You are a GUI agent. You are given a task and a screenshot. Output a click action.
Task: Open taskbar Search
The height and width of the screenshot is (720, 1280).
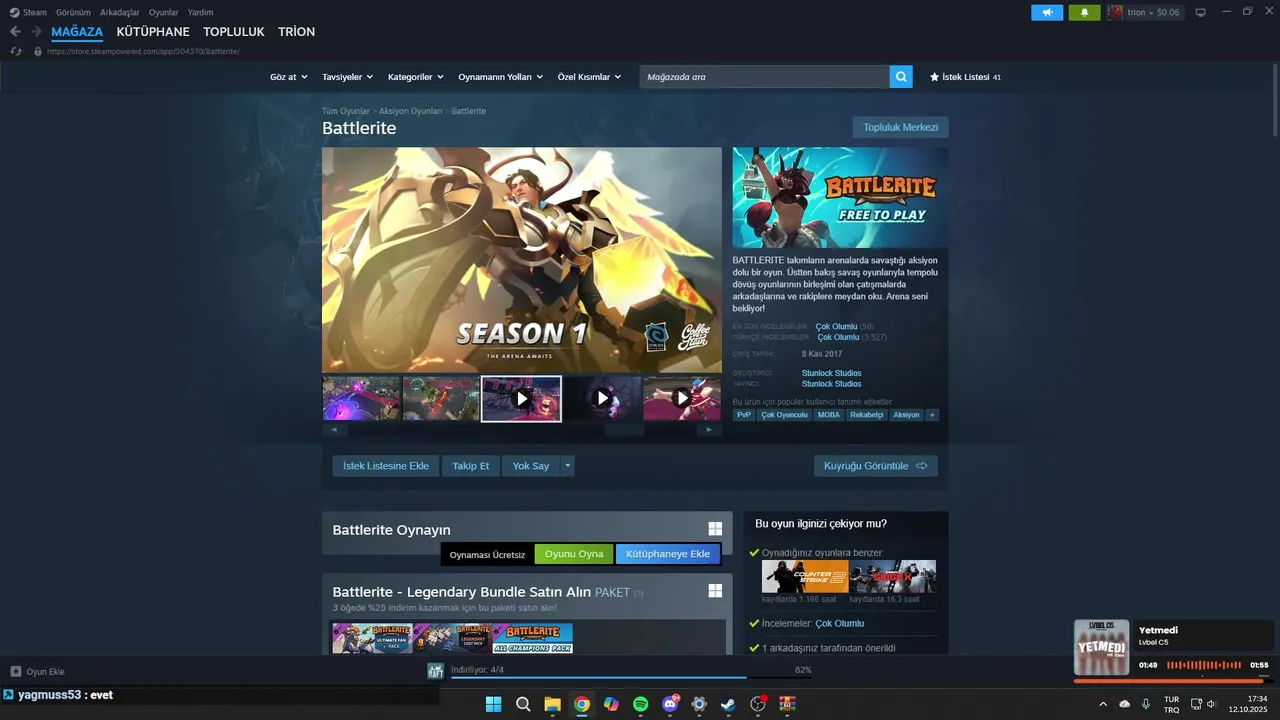point(523,704)
